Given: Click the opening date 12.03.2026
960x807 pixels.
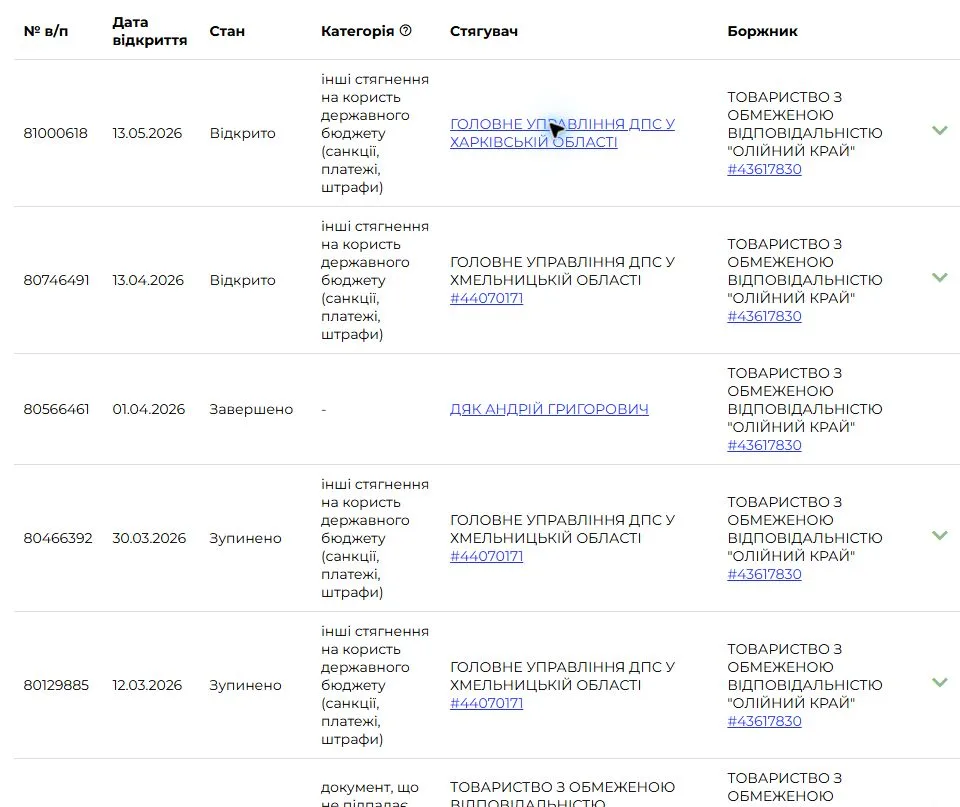Looking at the screenshot, I should [147, 685].
